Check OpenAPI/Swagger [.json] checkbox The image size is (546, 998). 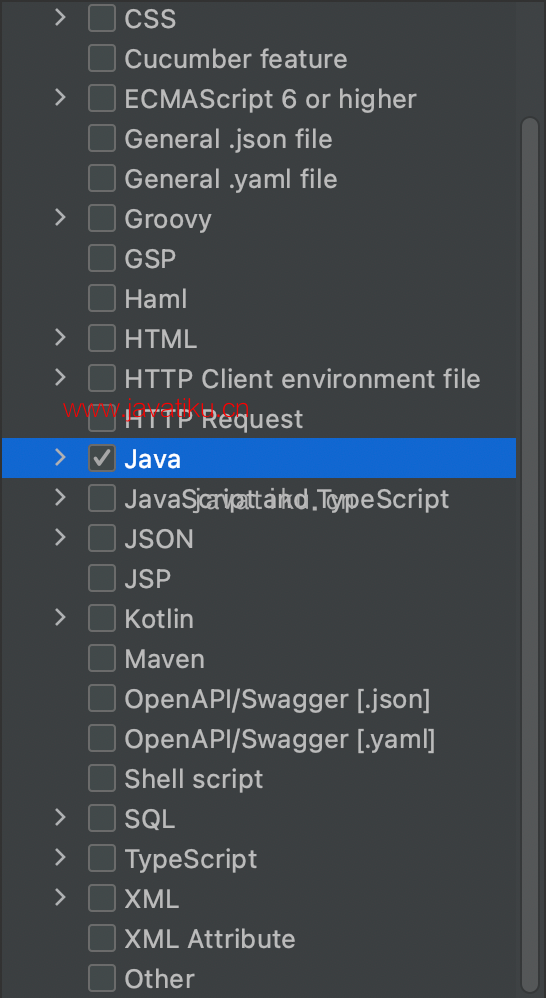102,699
